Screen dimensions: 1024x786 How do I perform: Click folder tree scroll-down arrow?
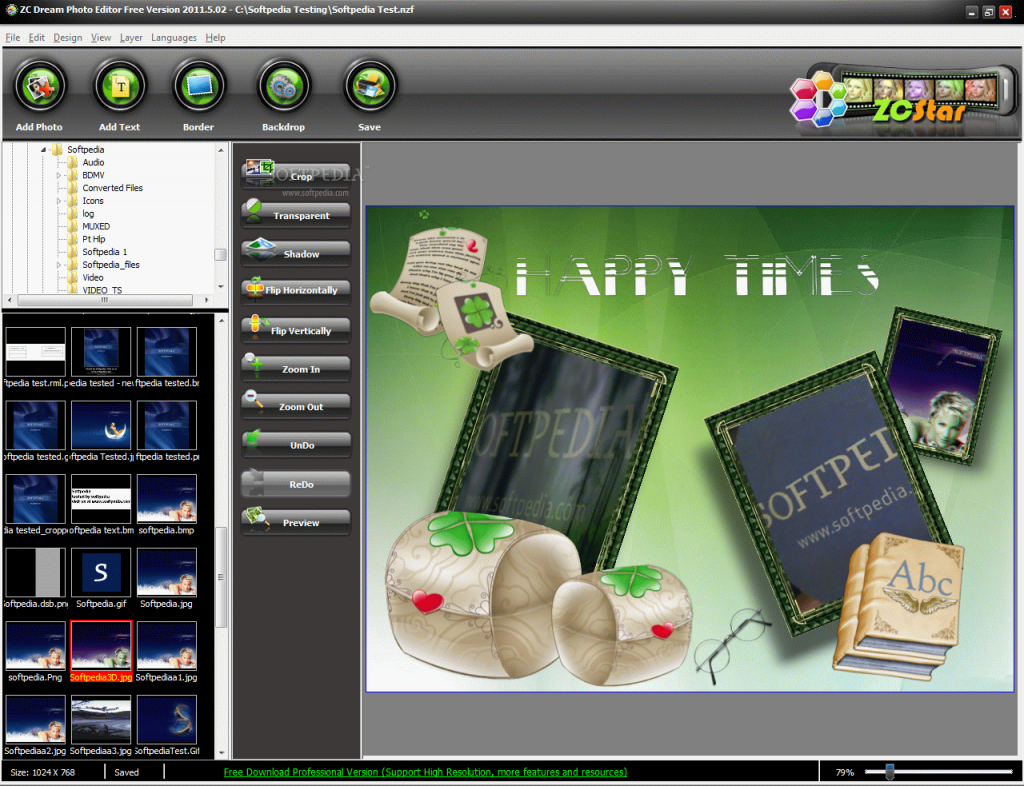click(x=221, y=287)
